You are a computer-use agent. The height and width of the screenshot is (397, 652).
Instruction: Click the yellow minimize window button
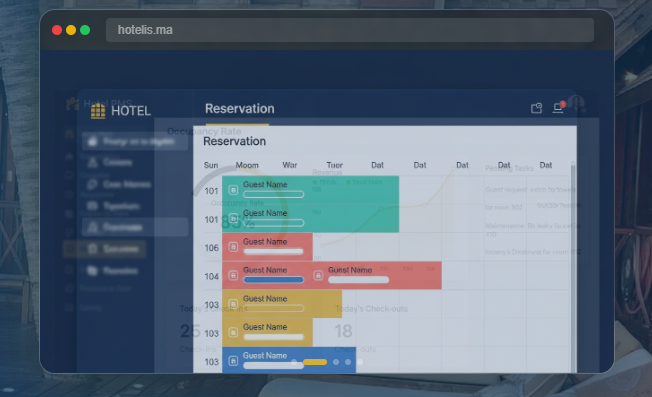[71, 30]
